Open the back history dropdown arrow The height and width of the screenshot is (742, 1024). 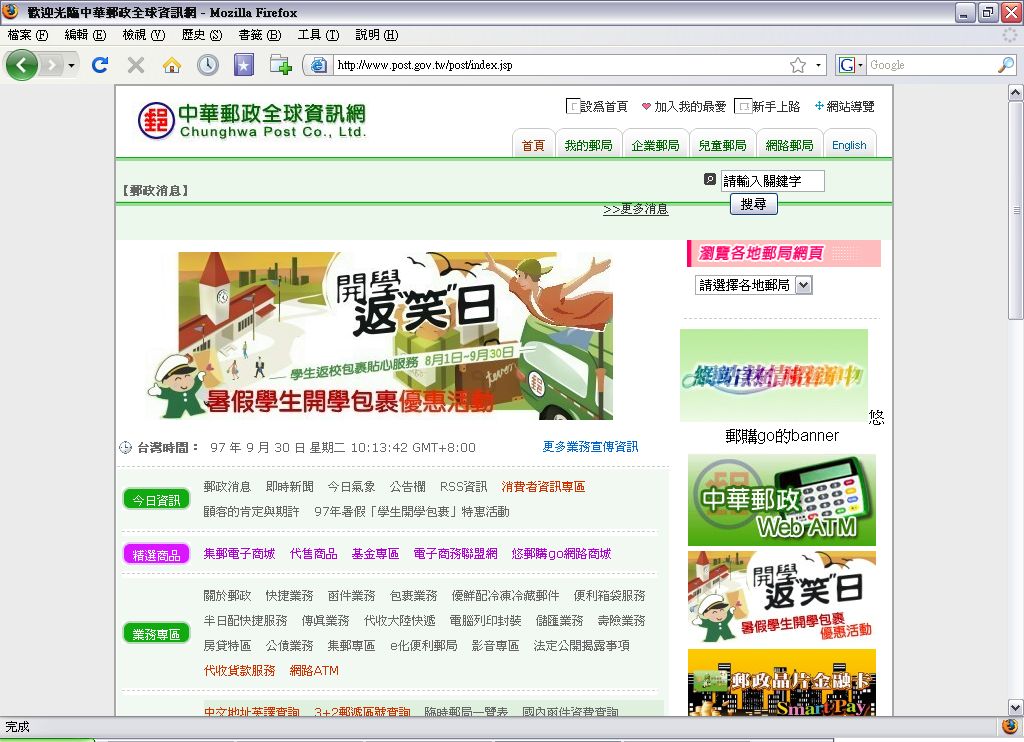point(71,65)
